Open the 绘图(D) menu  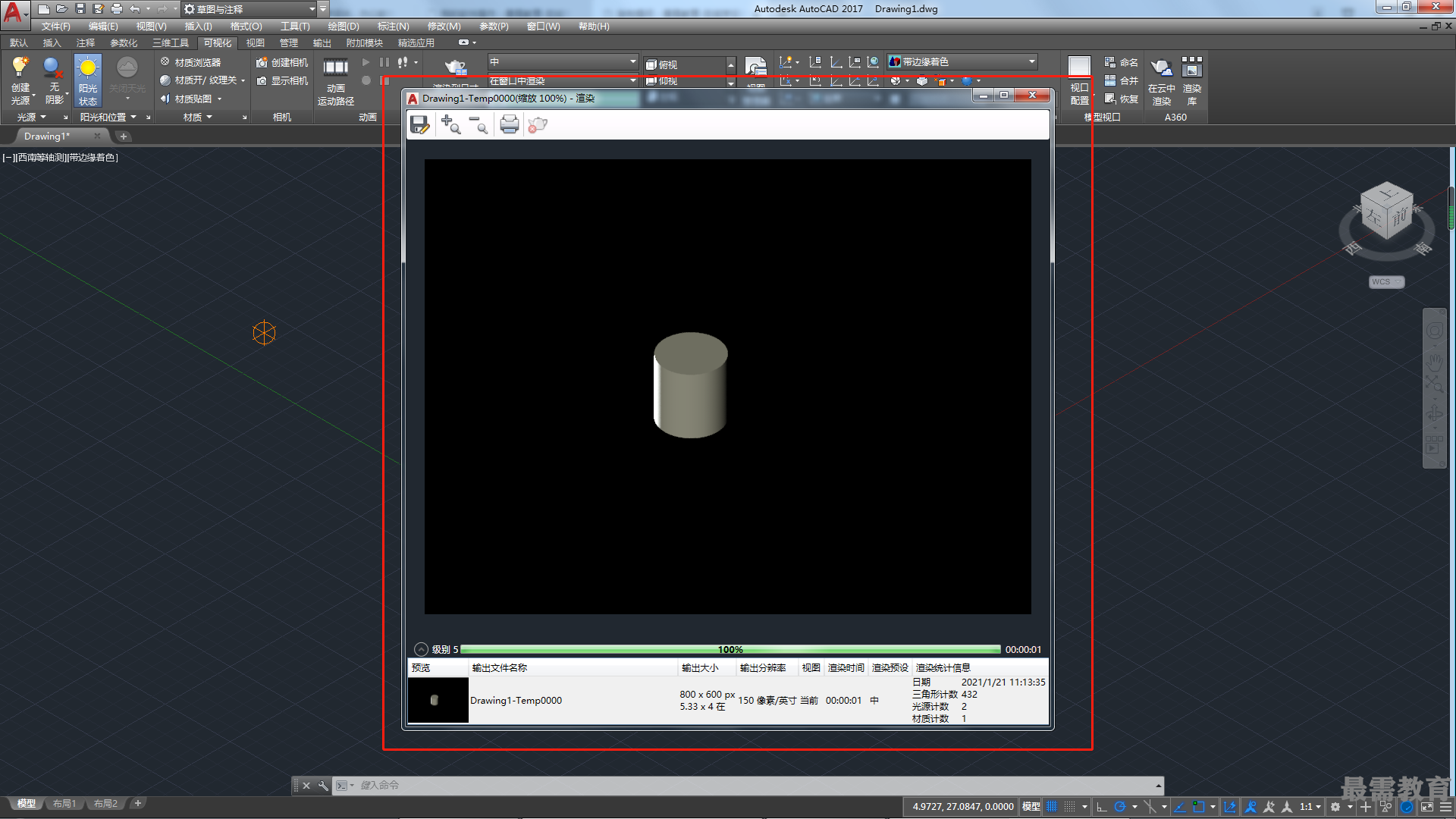(344, 27)
